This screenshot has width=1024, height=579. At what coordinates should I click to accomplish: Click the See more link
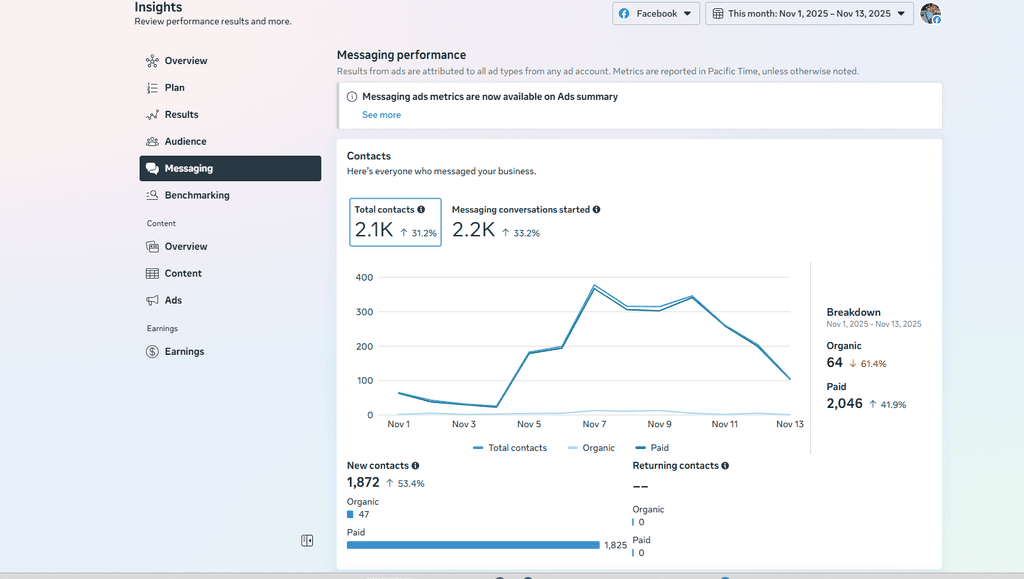pos(381,115)
